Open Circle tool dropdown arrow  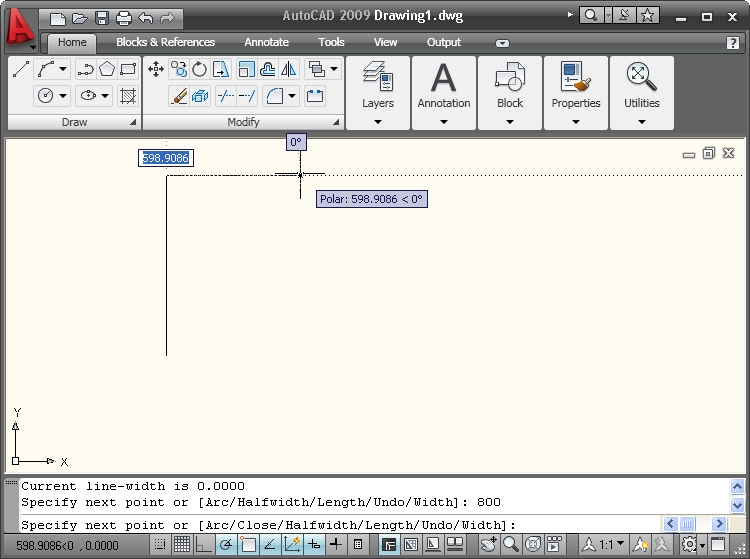coord(63,96)
